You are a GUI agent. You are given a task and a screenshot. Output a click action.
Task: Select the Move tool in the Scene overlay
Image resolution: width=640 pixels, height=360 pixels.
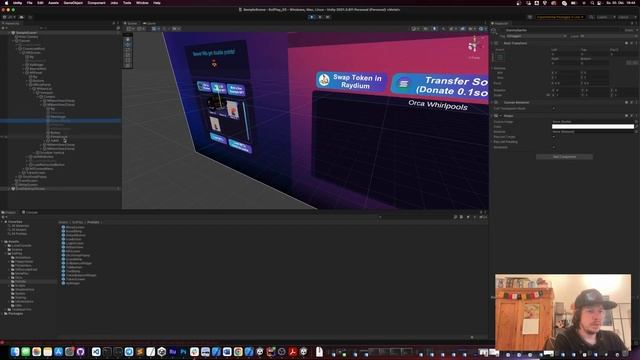(x=128, y=45)
